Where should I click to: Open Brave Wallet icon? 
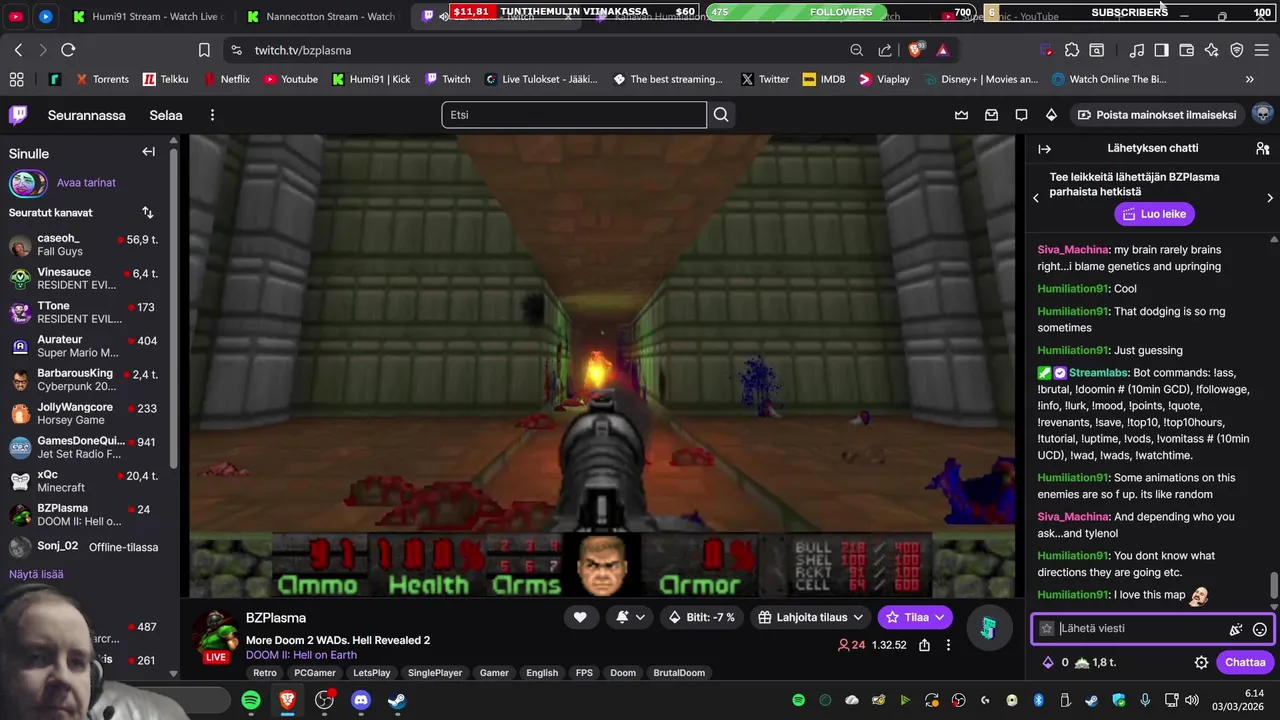[x=1187, y=50]
